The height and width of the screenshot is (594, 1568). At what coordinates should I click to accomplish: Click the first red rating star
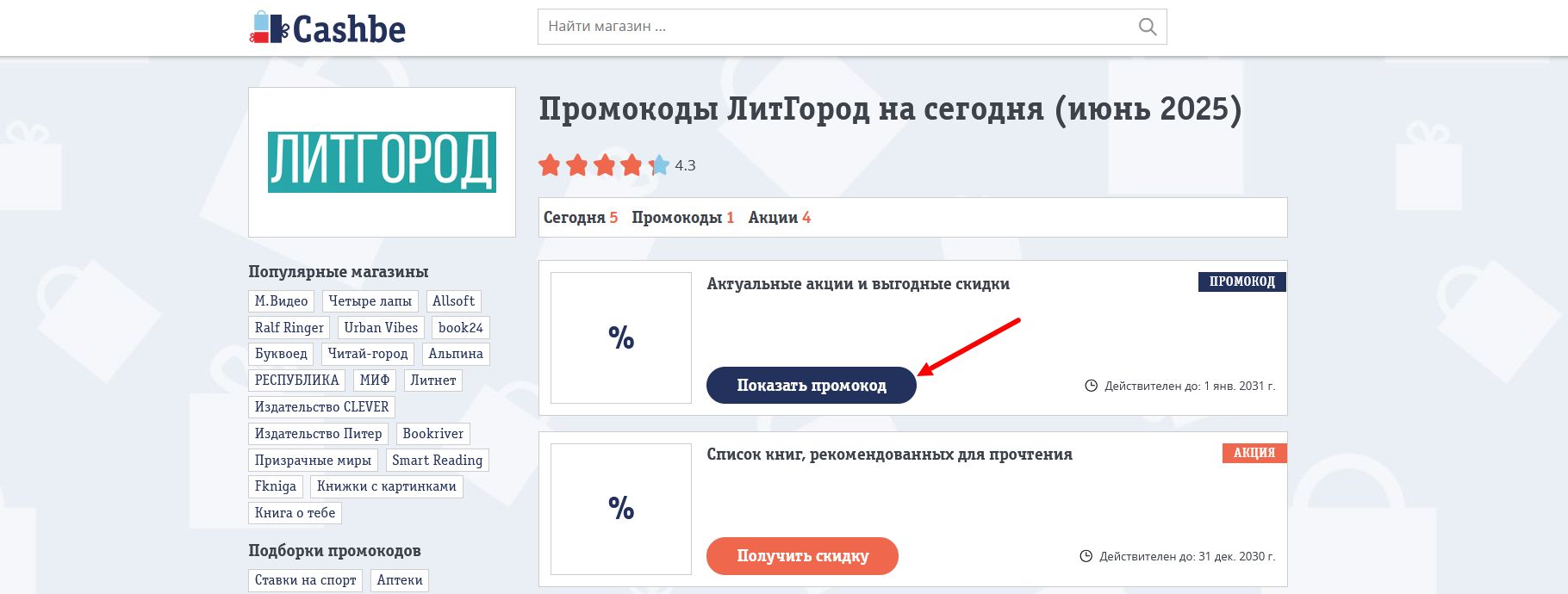click(550, 164)
